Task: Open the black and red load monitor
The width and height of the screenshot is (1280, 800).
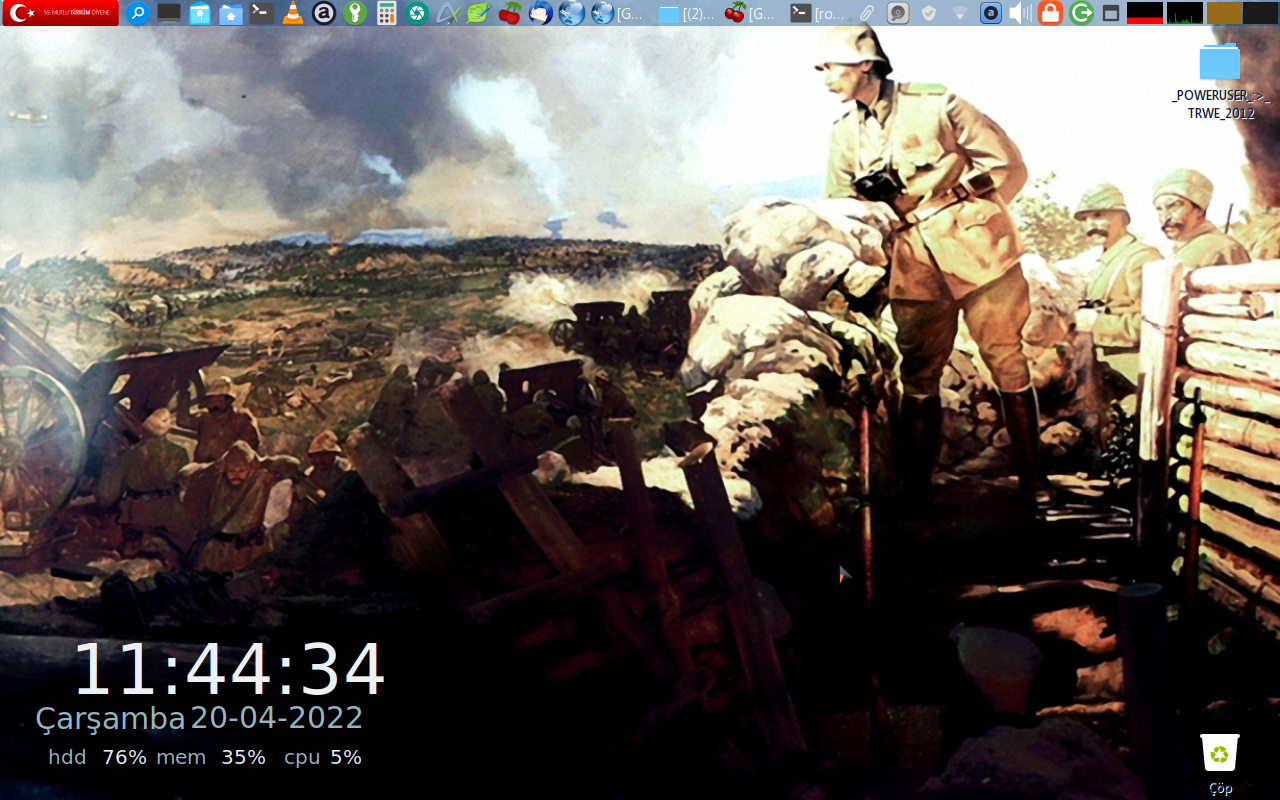Action: pyautogui.click(x=1145, y=13)
